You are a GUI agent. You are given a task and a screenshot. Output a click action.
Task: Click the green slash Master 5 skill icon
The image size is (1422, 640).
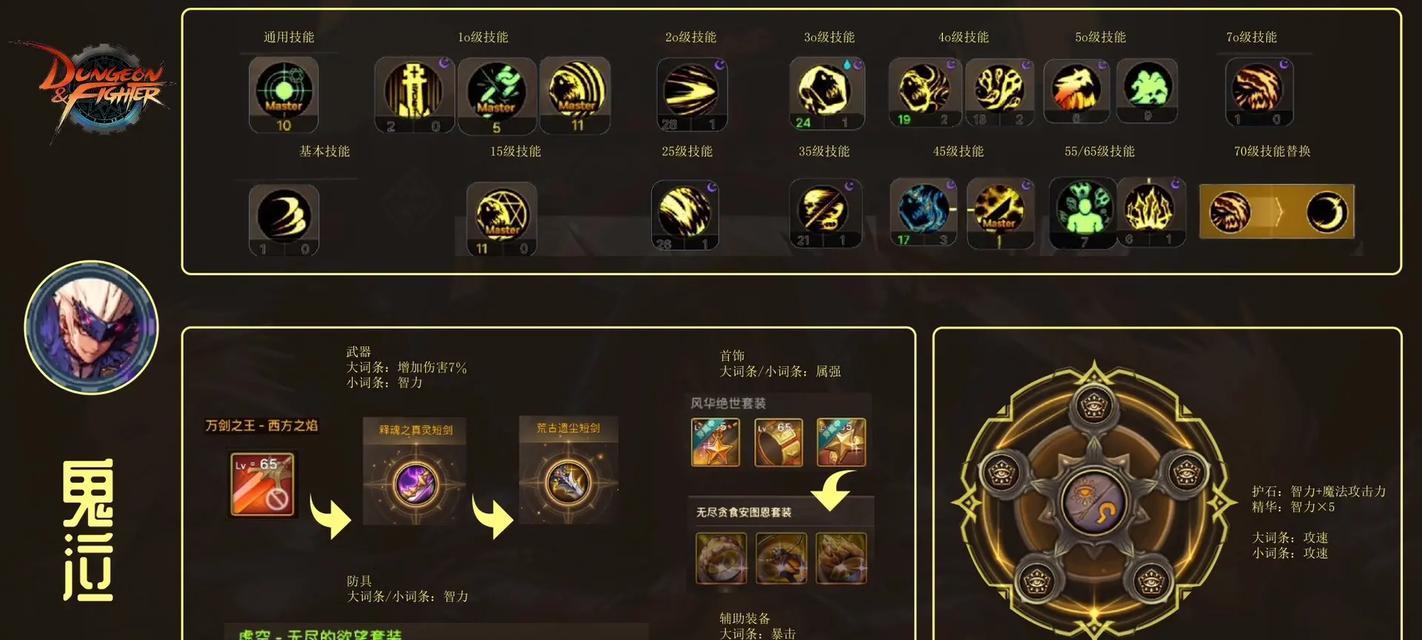[497, 94]
